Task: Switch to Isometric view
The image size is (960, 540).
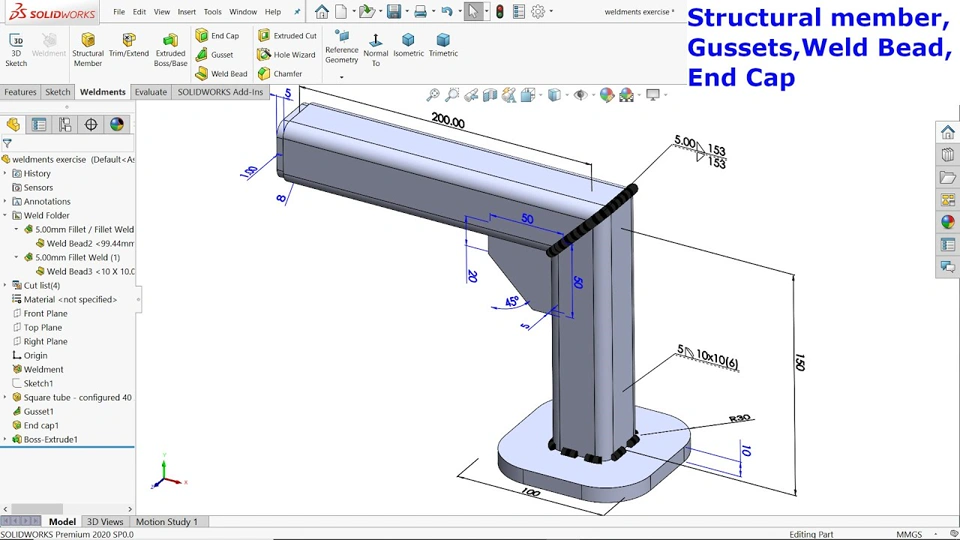Action: (x=408, y=45)
